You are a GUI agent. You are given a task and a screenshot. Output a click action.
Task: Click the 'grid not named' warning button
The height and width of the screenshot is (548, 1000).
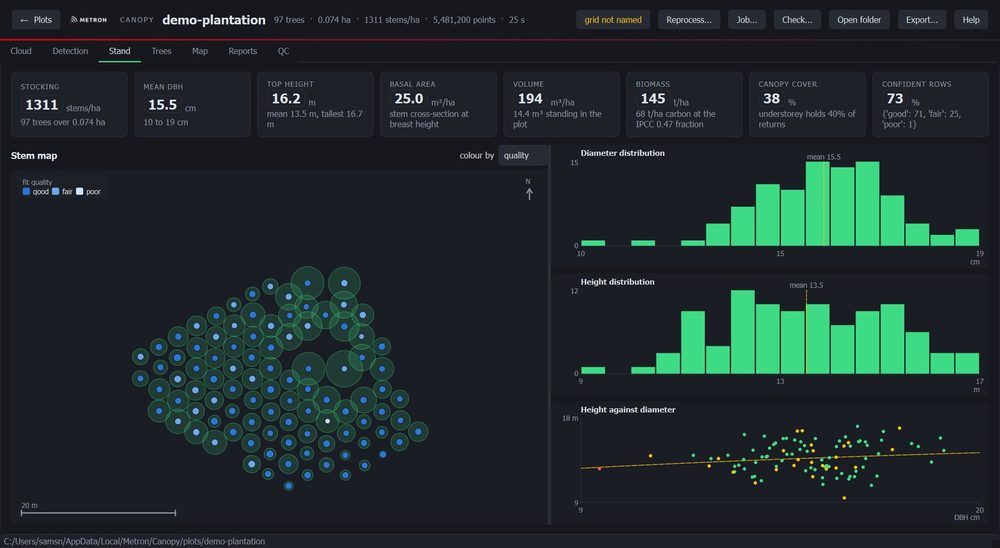click(613, 20)
